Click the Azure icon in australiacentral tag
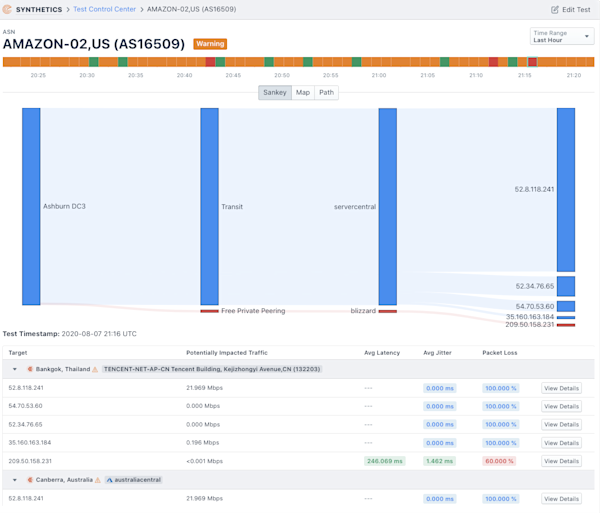The image size is (600, 513). 109,480
